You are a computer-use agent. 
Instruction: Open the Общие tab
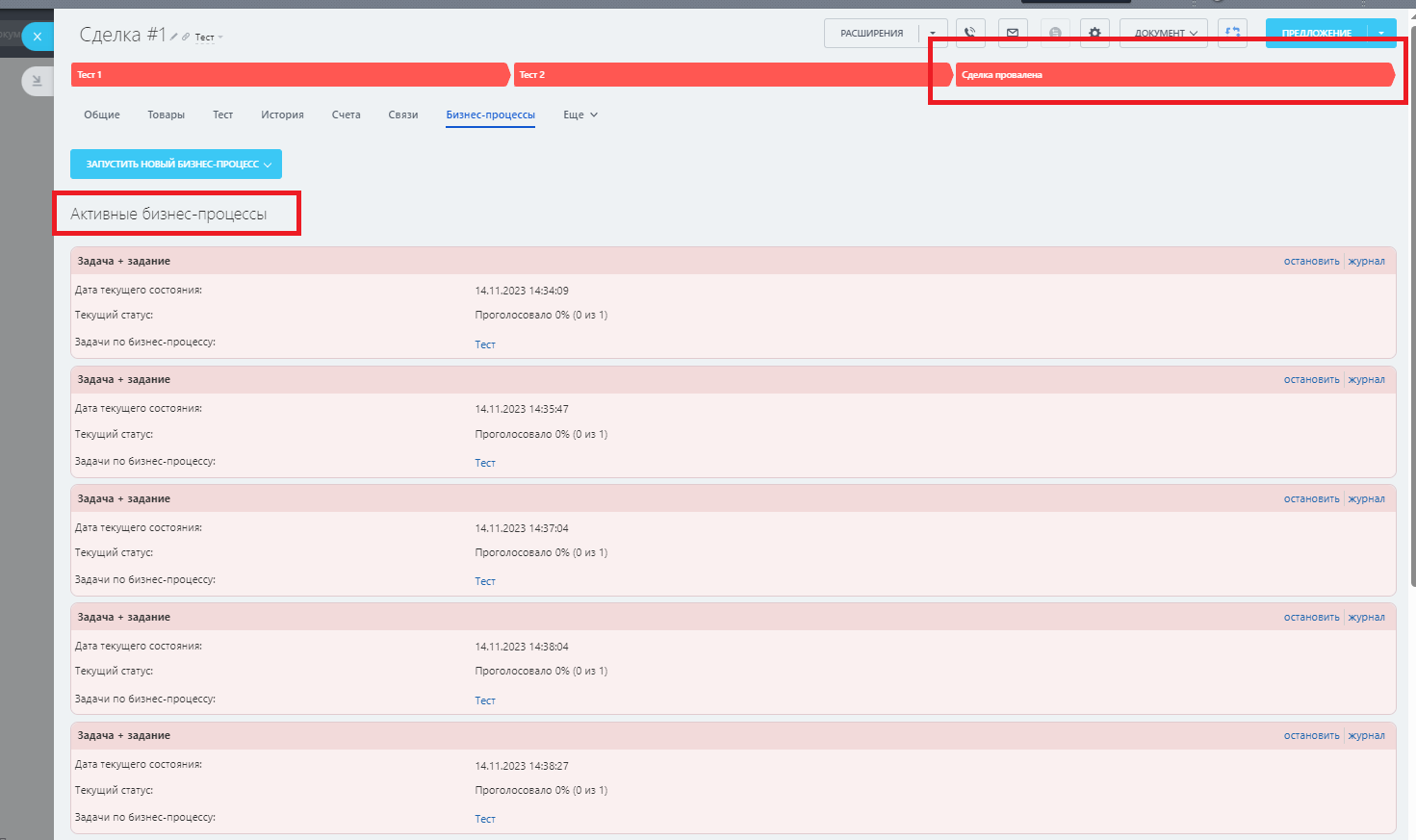102,115
